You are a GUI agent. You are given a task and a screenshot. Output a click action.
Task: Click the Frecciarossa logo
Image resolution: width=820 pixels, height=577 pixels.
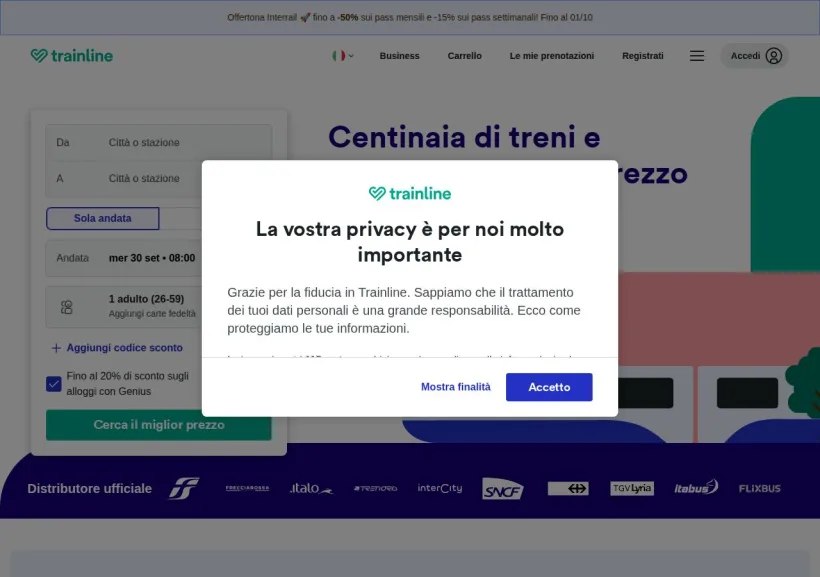tap(247, 488)
